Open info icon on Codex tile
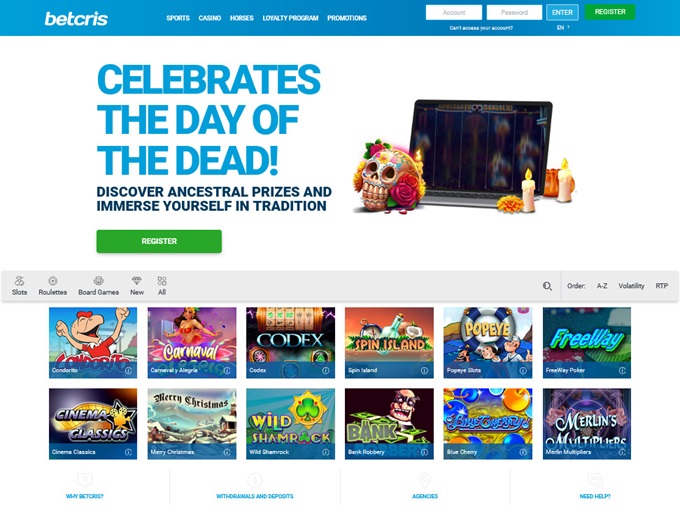This screenshot has width=680, height=511. 326,370
